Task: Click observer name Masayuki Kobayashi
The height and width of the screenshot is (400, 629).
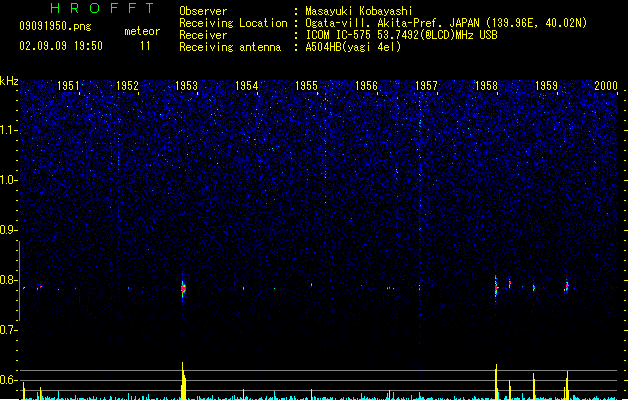Action: click(x=359, y=11)
